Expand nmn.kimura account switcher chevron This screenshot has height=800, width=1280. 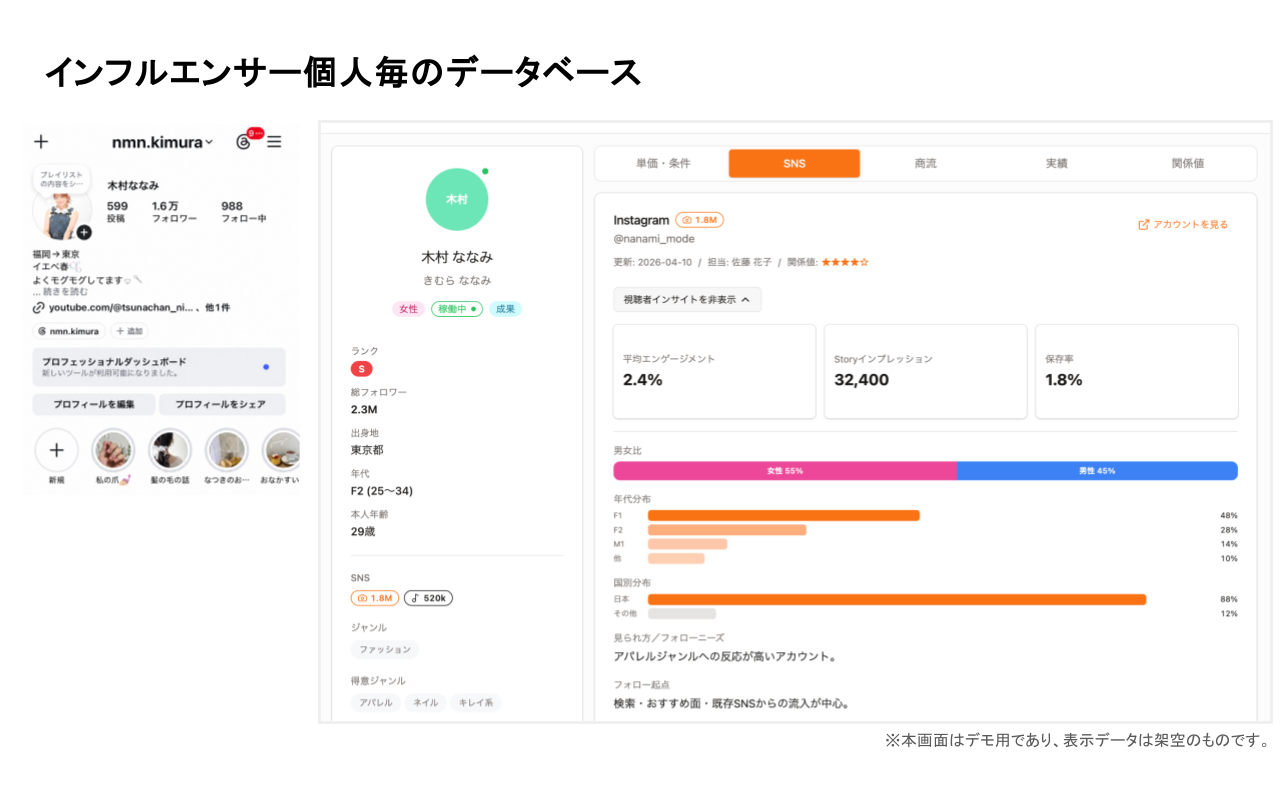[x=209, y=143]
